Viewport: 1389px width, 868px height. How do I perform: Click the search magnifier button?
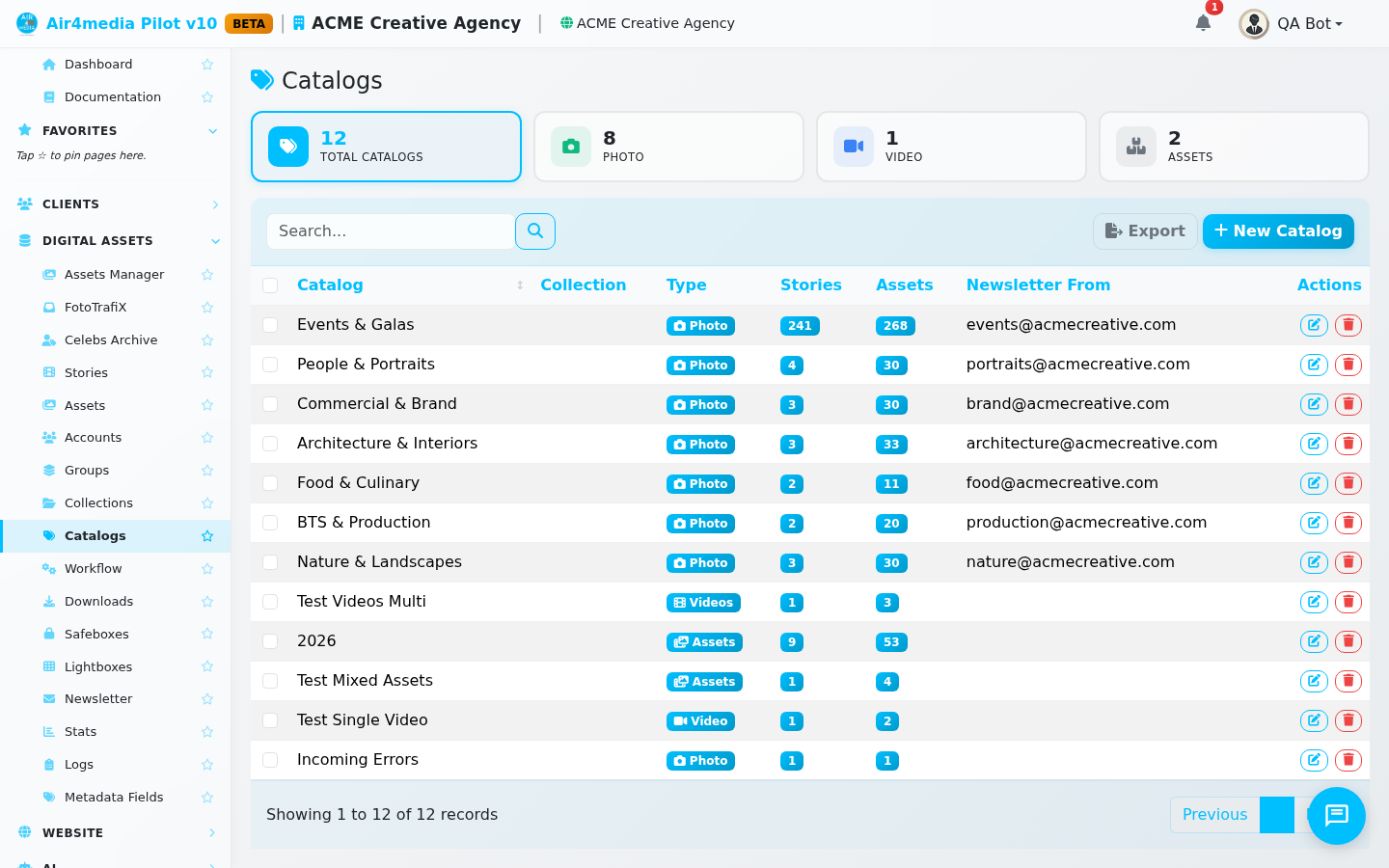(535, 231)
